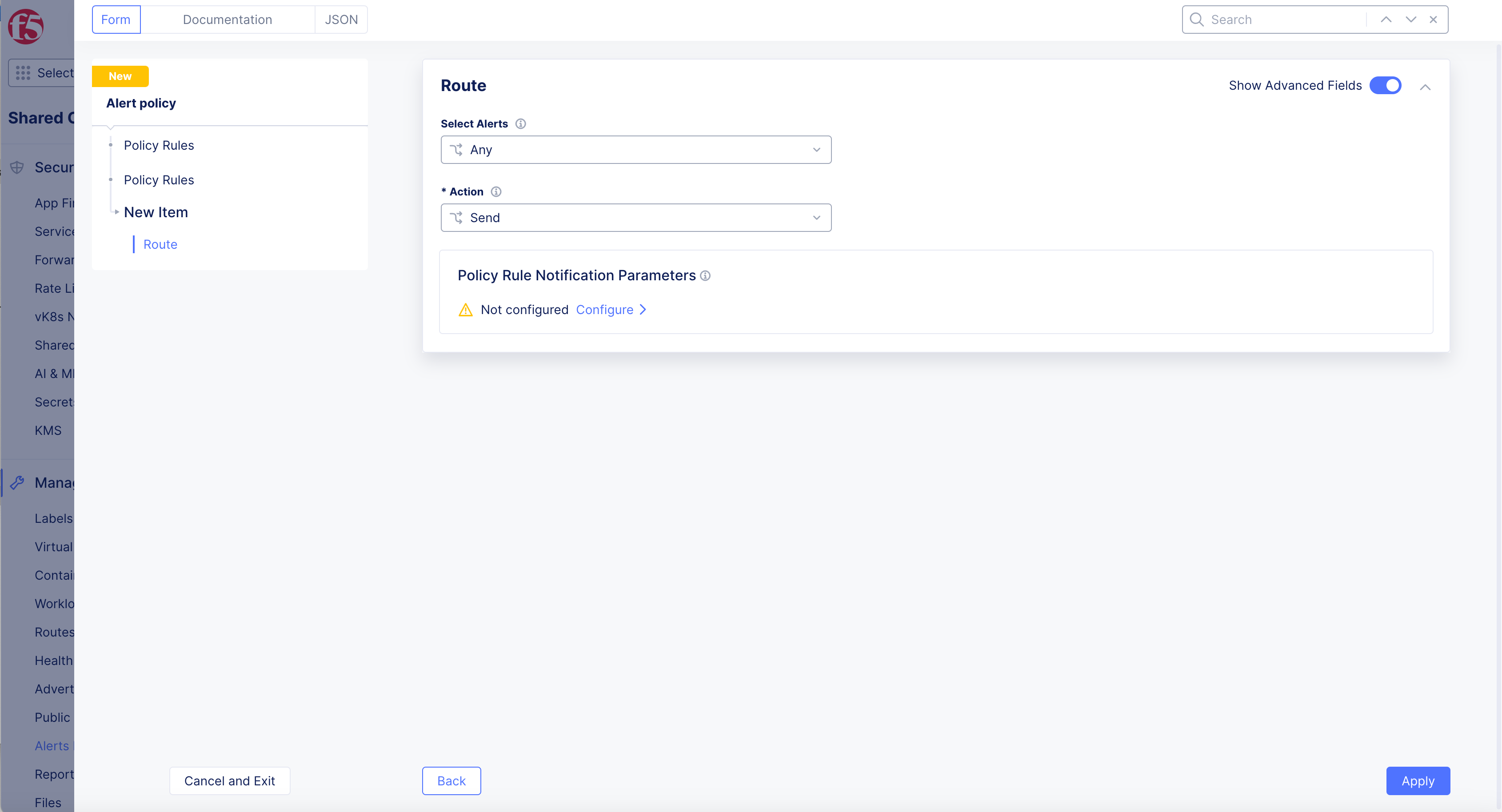Image resolution: width=1502 pixels, height=812 pixels.
Task: Toggle Show Advanced Fields switch
Action: (x=1386, y=86)
